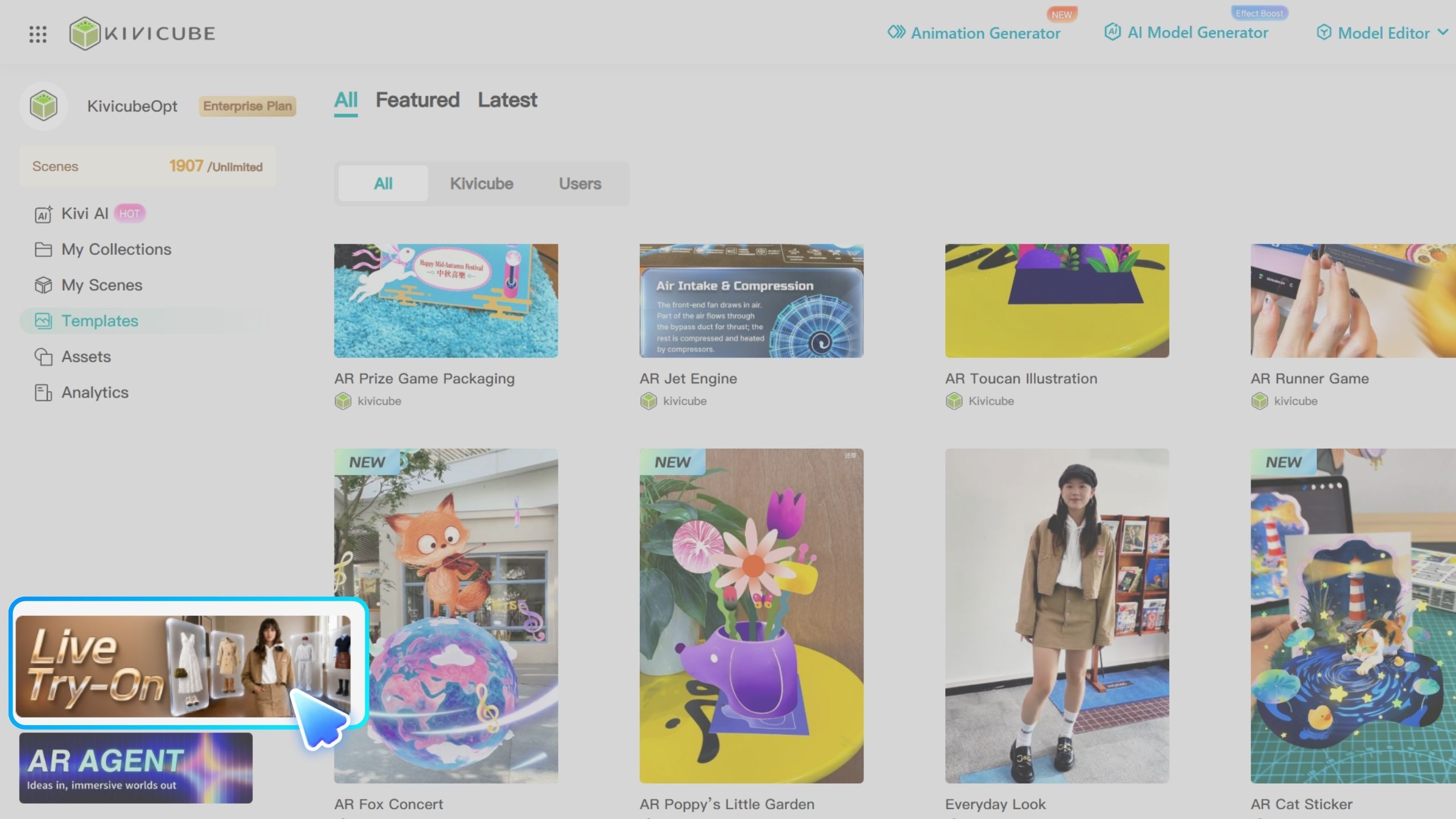
Task: Click the AI Model Generator icon
Action: (1112, 32)
